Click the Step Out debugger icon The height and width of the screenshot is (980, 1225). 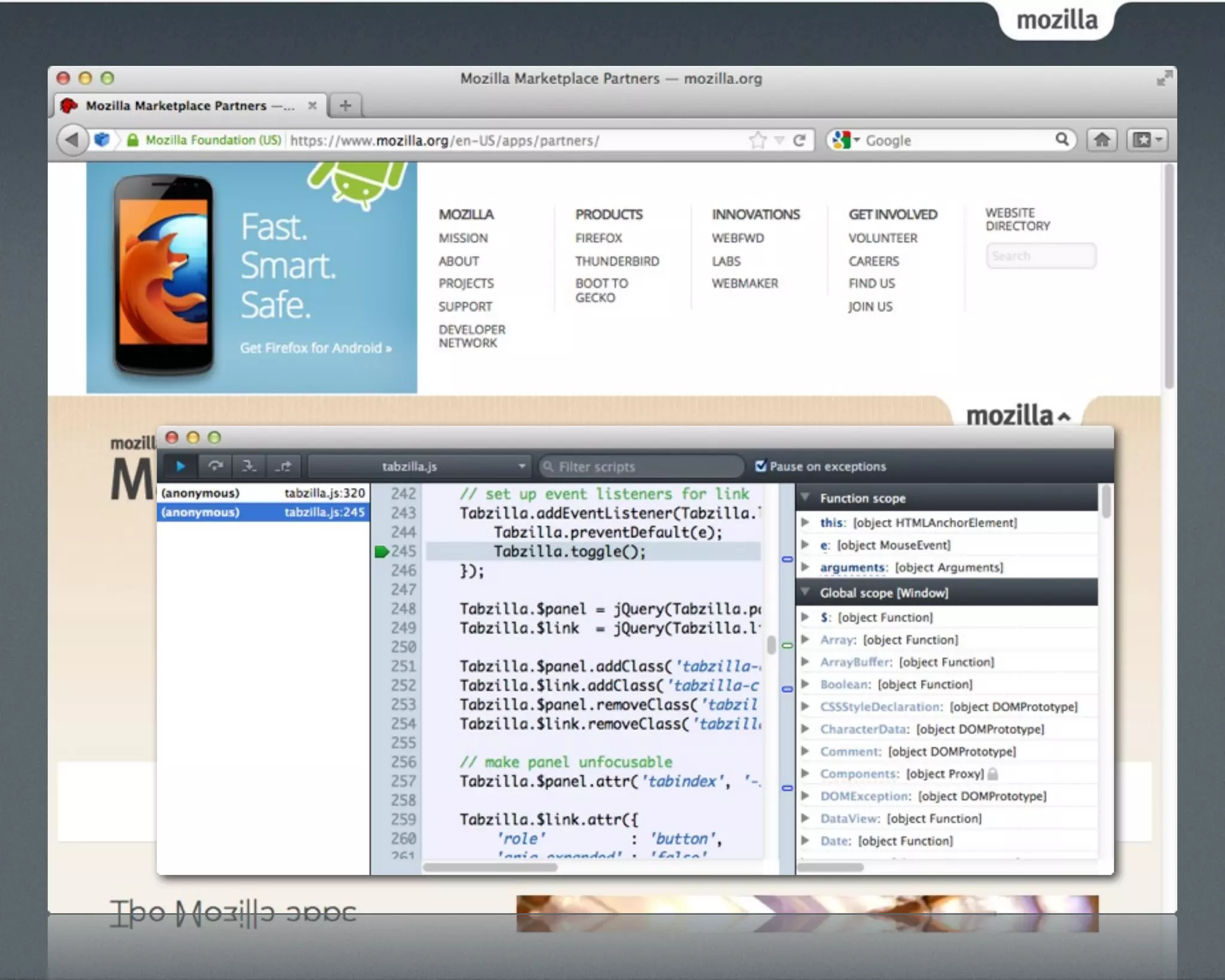point(284,466)
